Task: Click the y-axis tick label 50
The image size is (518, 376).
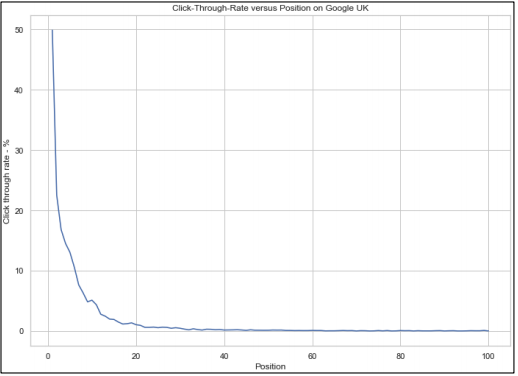Action: 19,30
